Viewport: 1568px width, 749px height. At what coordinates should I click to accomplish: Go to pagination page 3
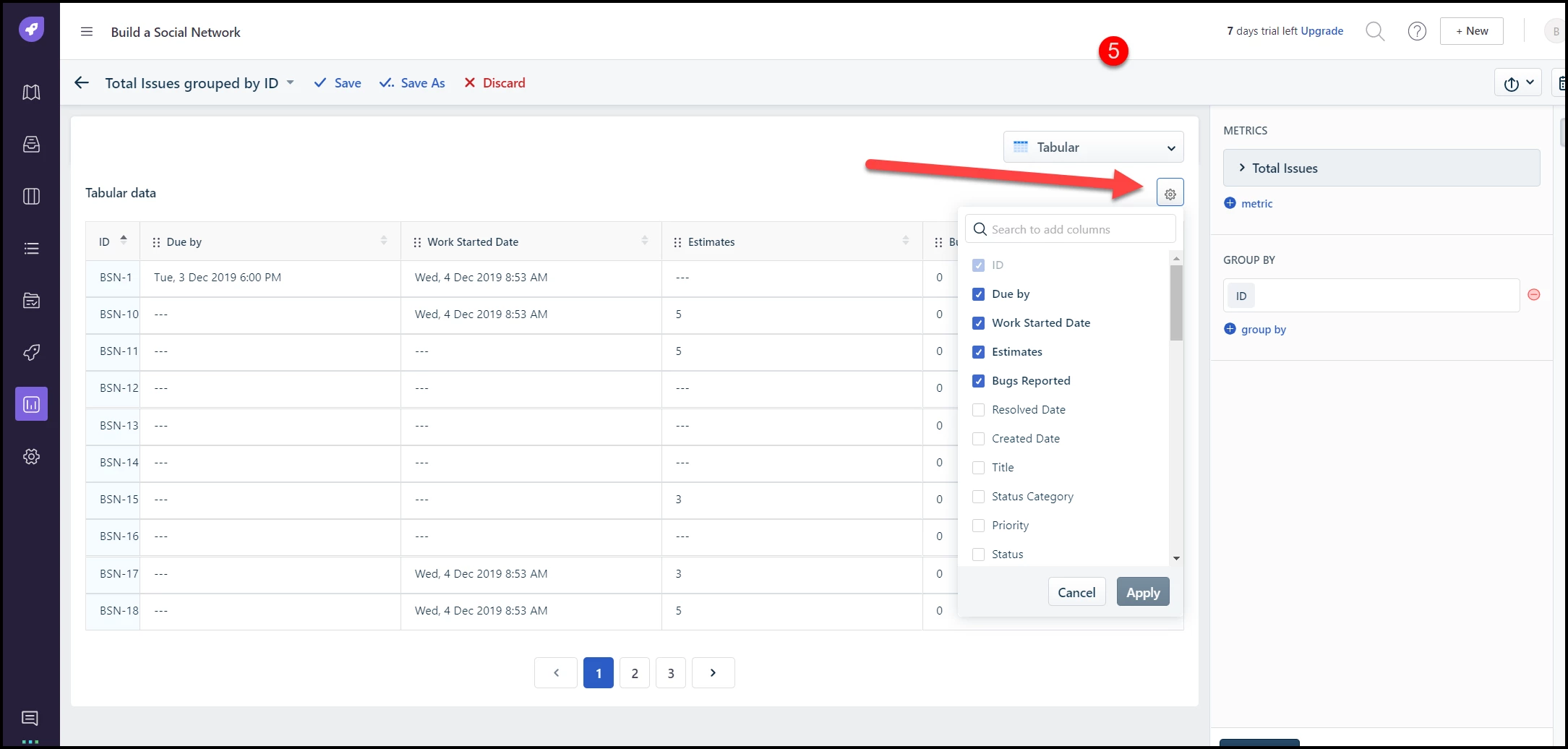671,672
